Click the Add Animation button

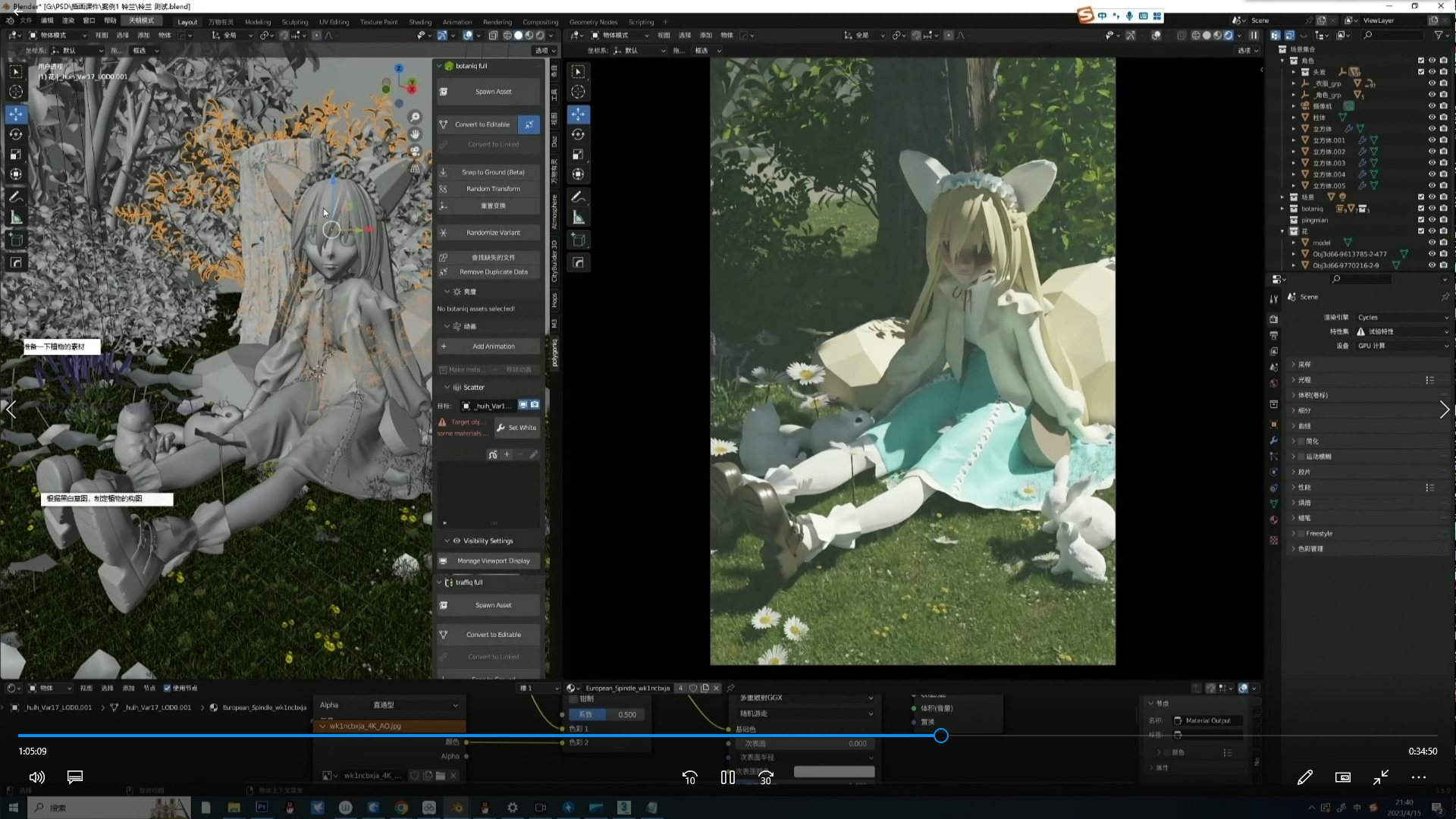489,347
